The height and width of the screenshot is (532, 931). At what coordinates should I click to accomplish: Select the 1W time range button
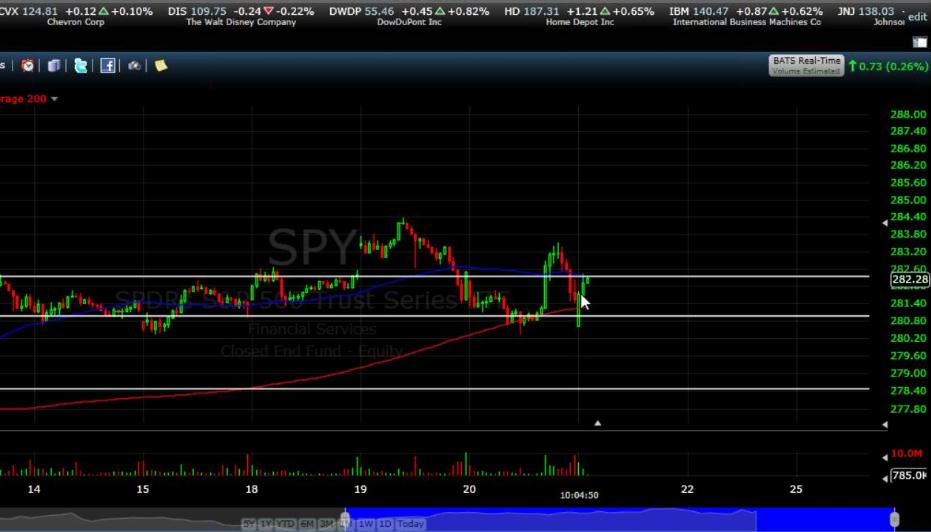366,524
